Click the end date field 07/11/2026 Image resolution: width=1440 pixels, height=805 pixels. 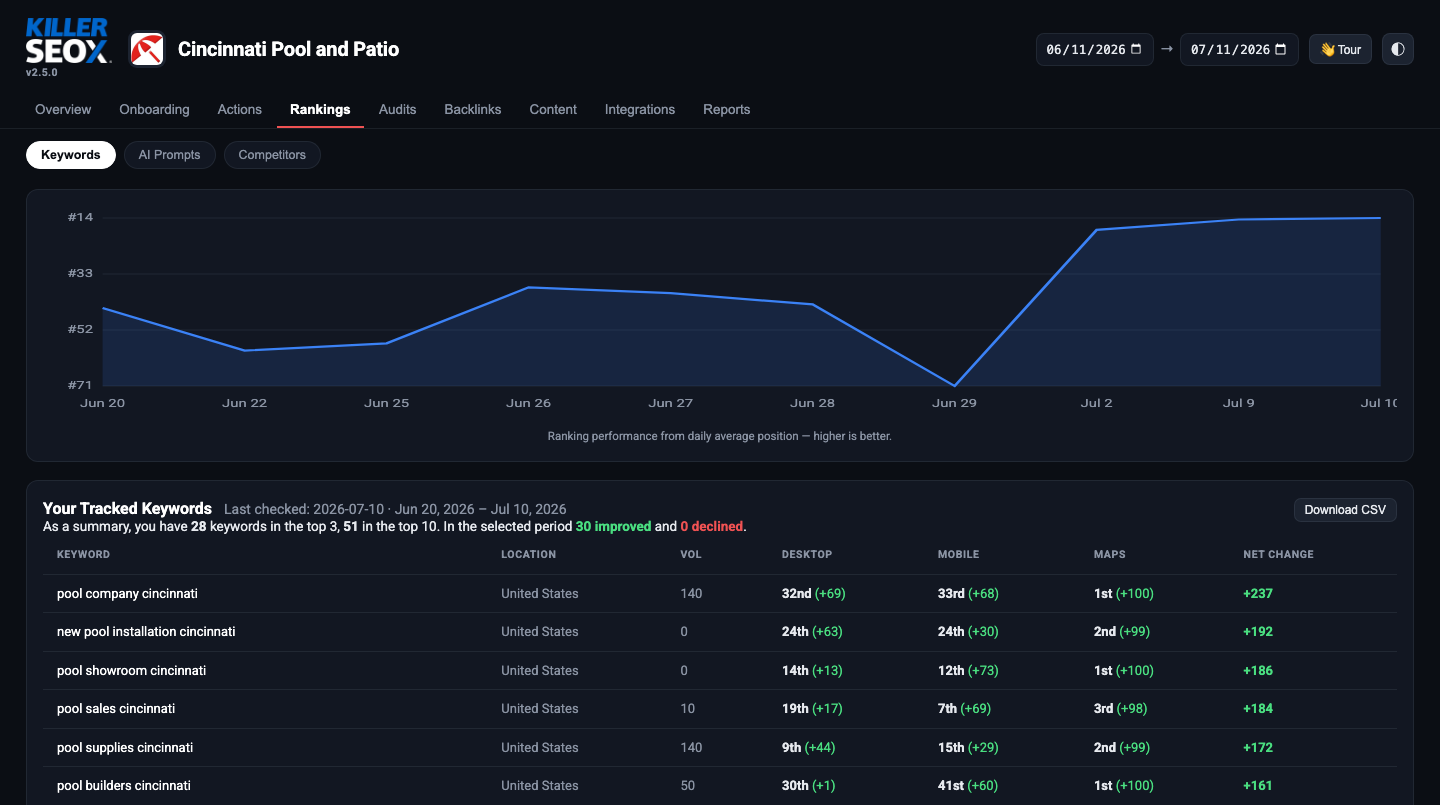coord(1239,49)
